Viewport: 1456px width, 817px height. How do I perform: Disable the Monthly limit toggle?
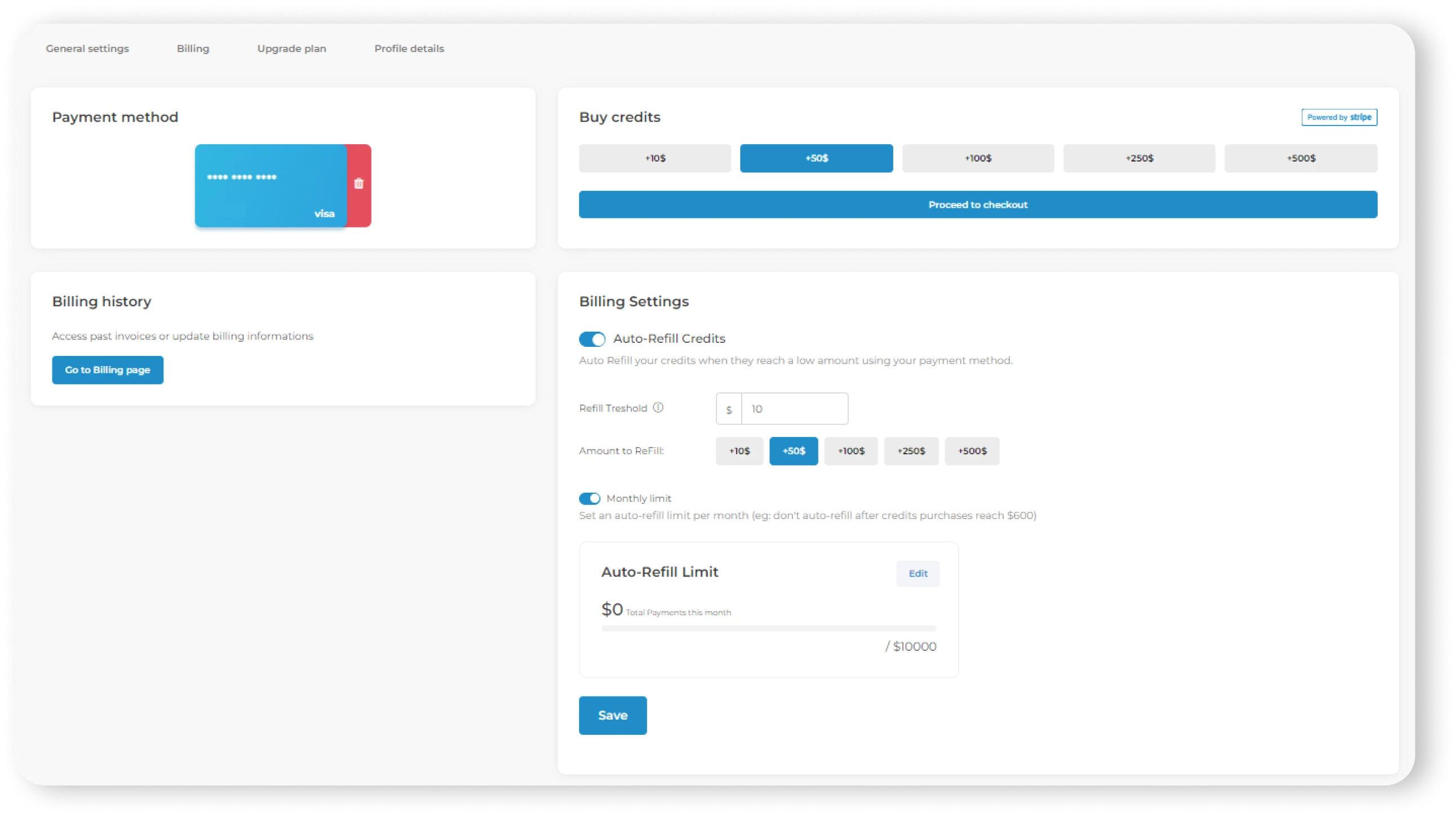click(x=589, y=498)
